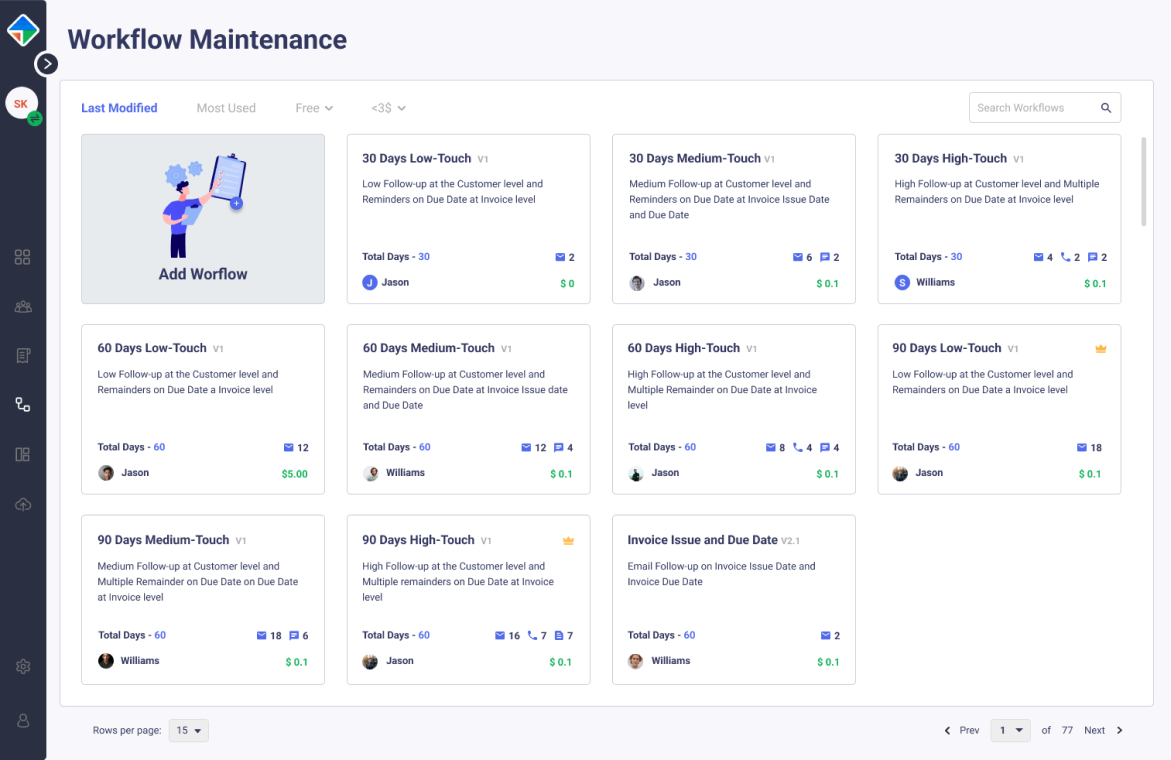Open the Free filter dropdown
The width and height of the screenshot is (1171, 760).
314,107
